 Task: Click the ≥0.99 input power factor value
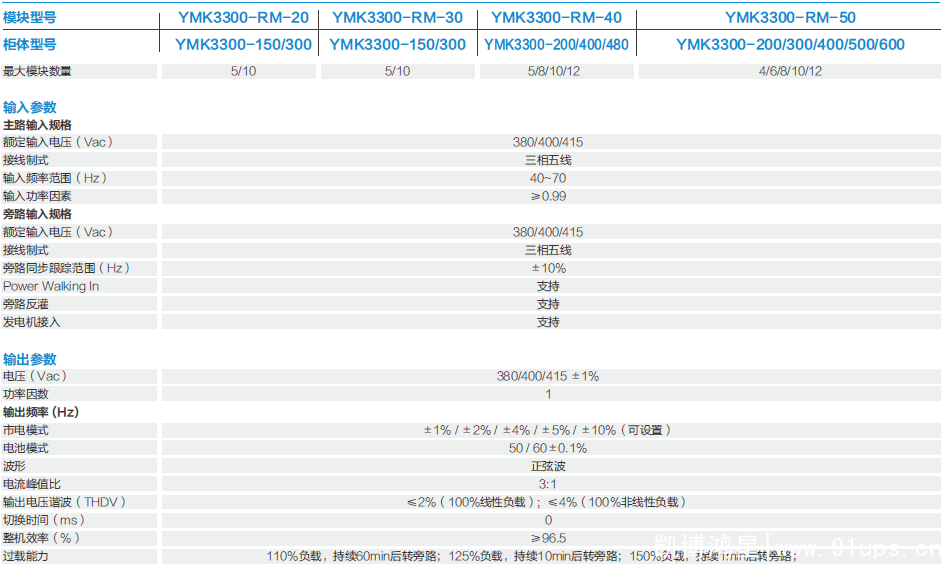coord(548,196)
